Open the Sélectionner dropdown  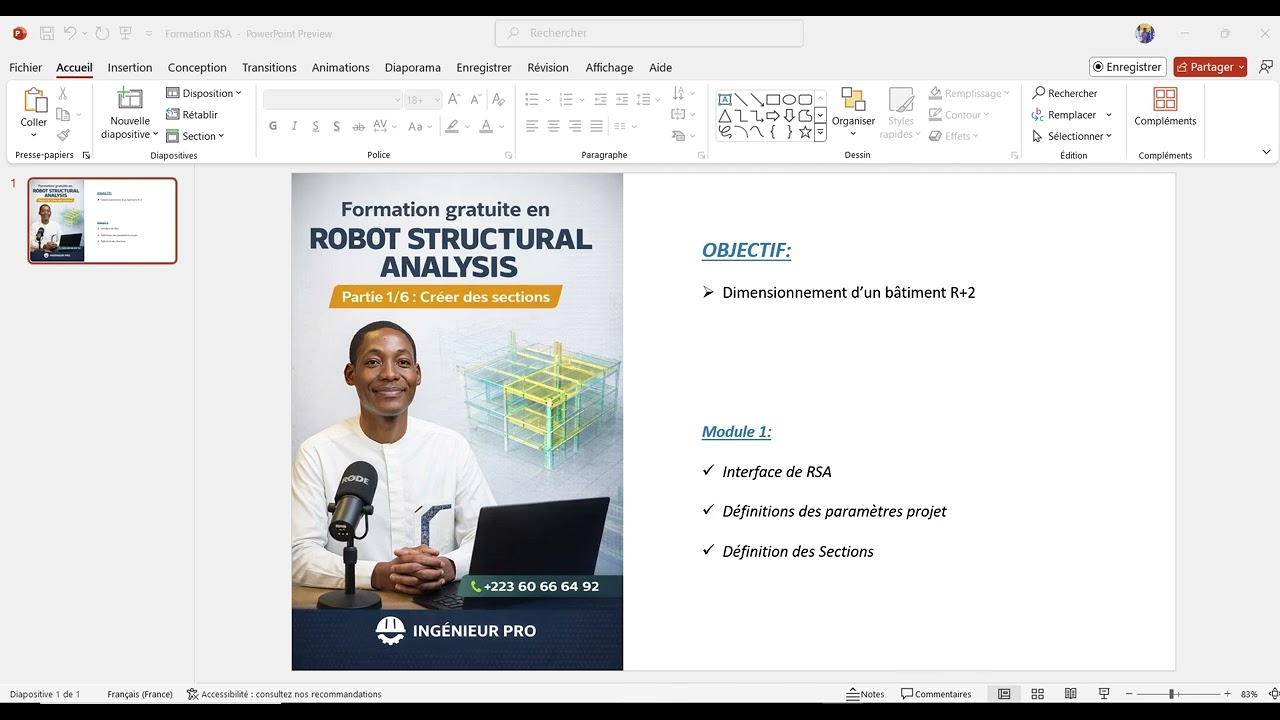coord(1072,136)
